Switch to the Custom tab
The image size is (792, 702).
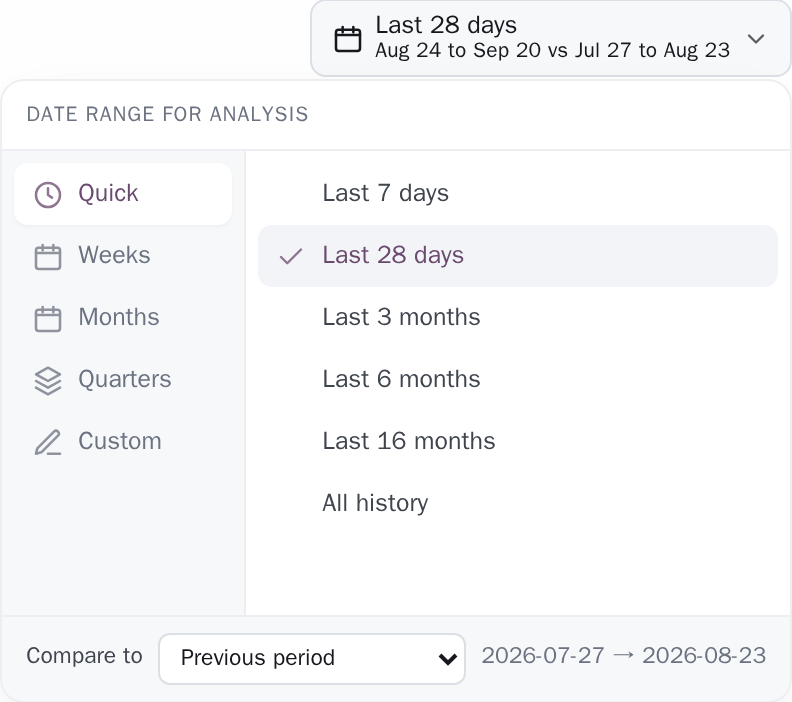(x=123, y=442)
